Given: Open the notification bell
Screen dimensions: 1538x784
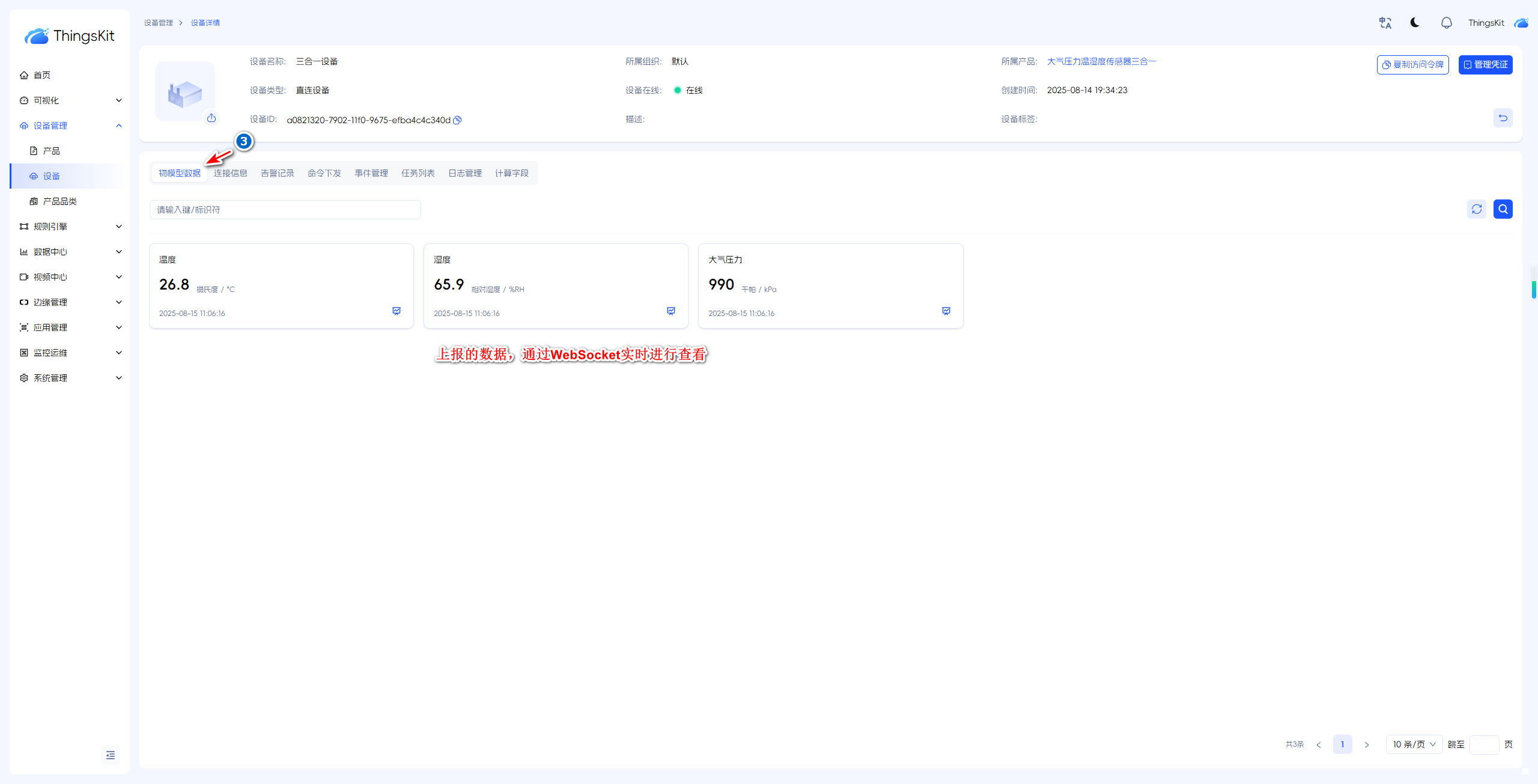Looking at the screenshot, I should (1446, 23).
